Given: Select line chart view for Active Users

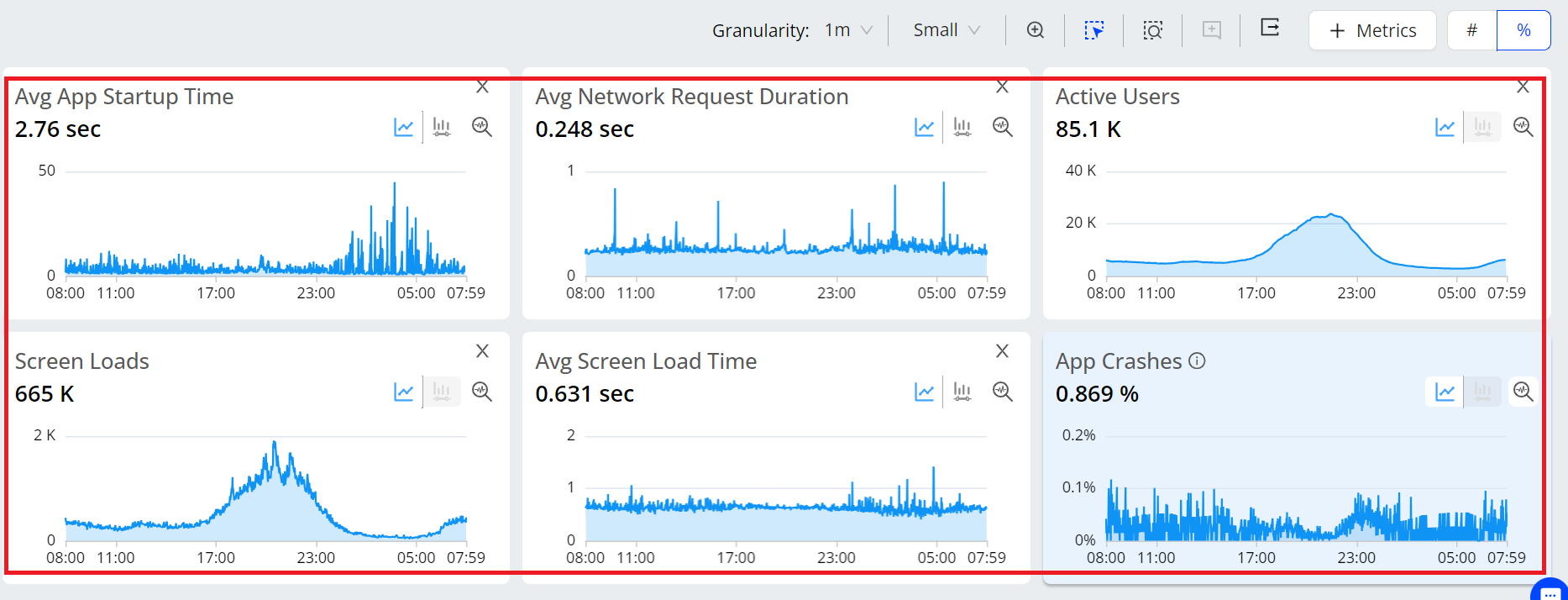Looking at the screenshot, I should click(x=1445, y=127).
